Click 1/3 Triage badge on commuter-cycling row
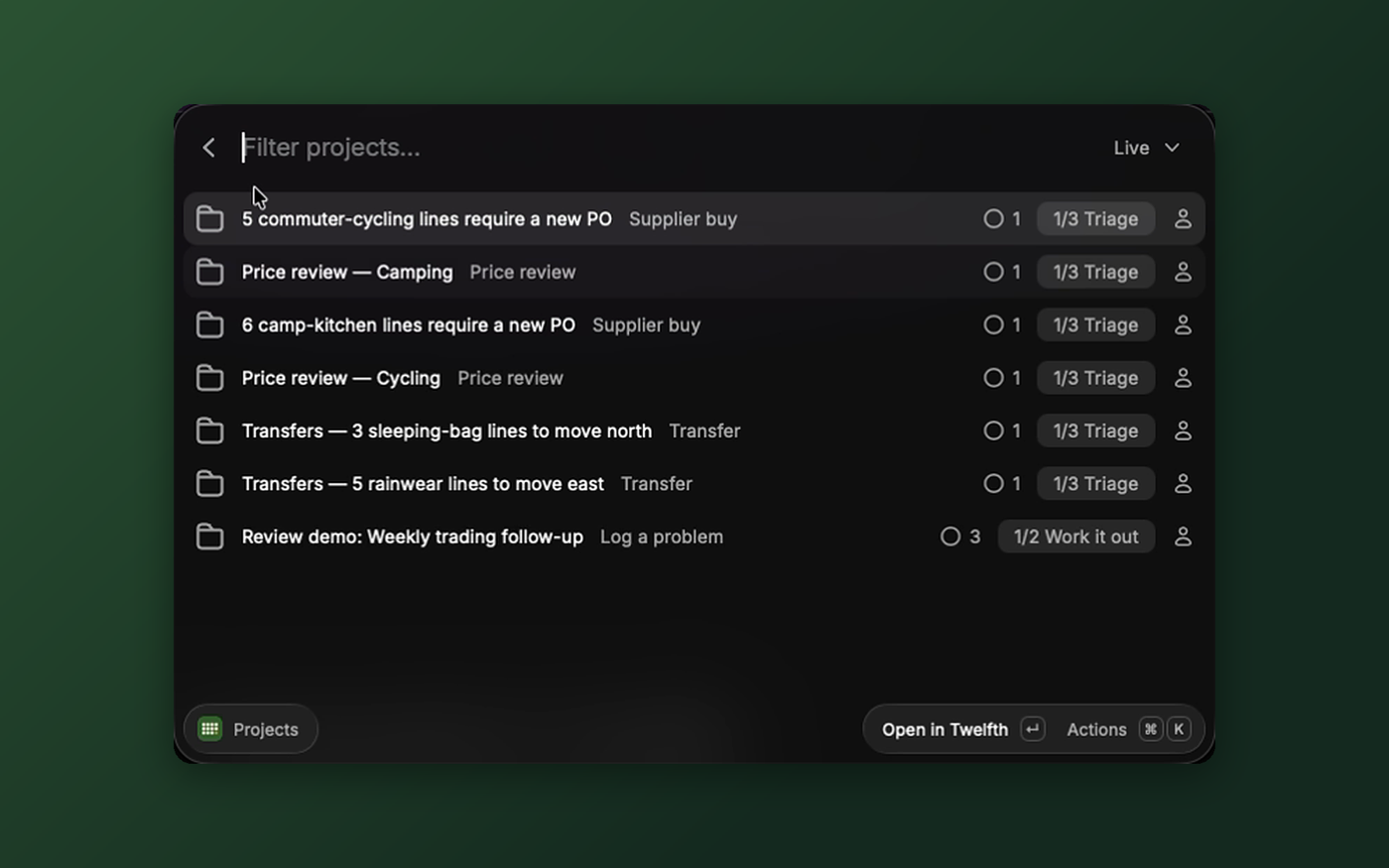1389x868 pixels. click(x=1095, y=219)
